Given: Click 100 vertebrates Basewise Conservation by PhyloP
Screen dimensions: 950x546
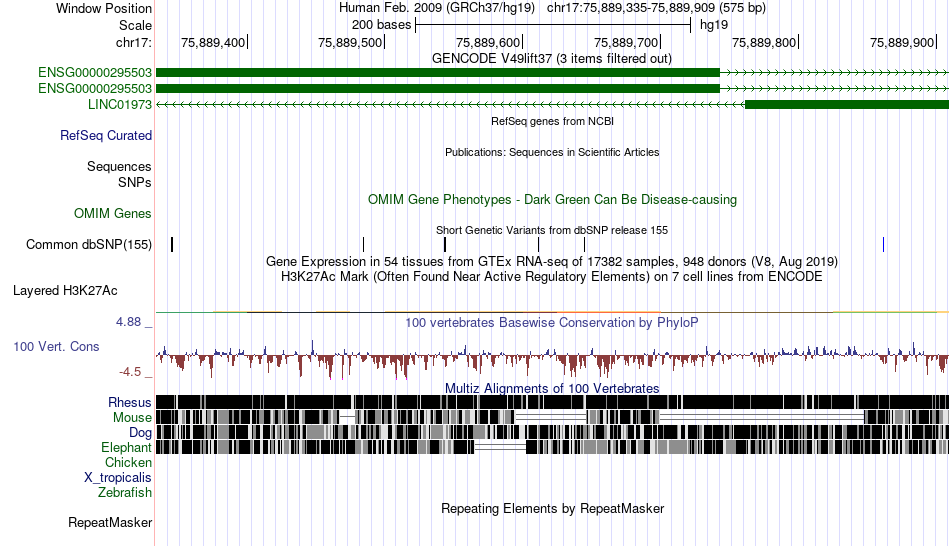Looking at the screenshot, I should point(552,322).
